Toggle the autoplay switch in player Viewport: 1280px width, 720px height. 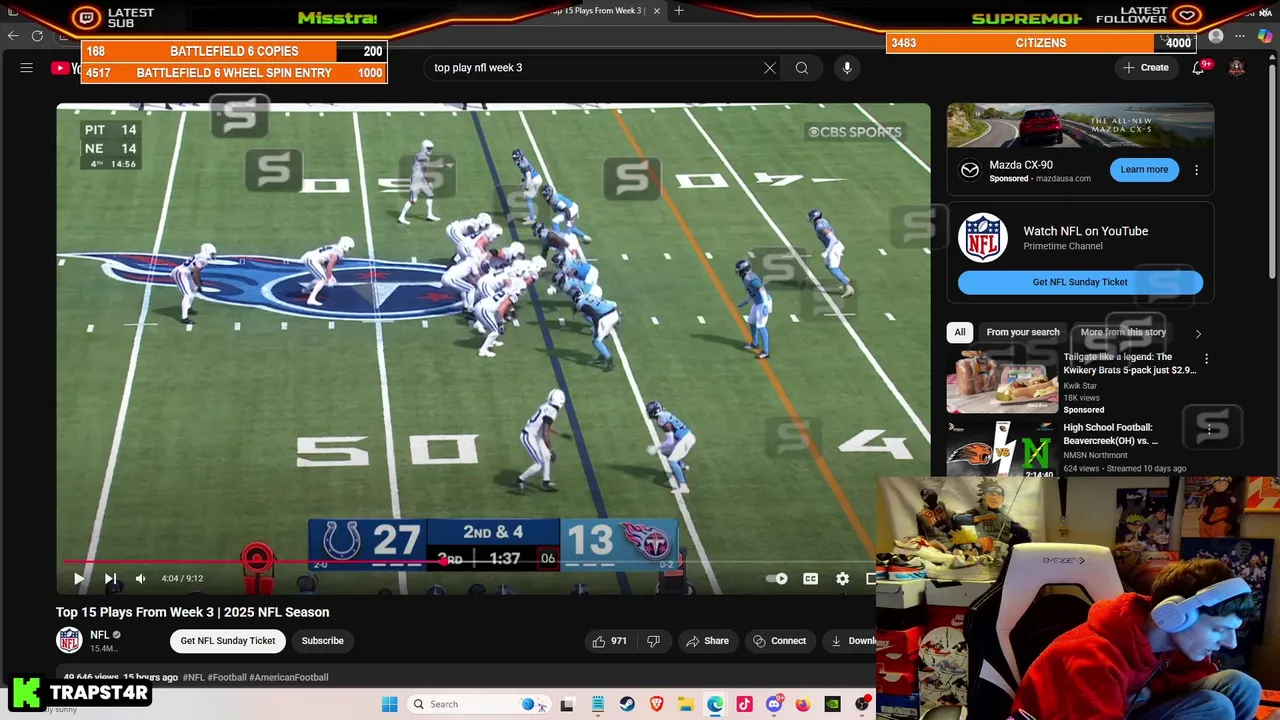point(776,578)
